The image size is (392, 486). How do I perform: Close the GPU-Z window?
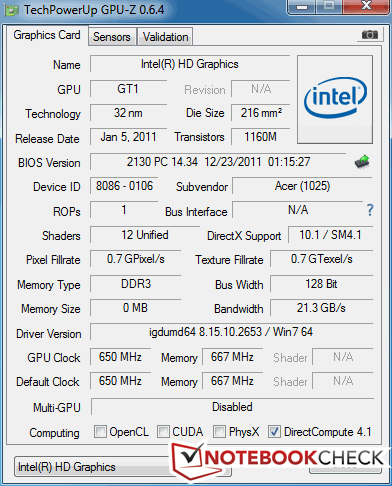click(366, 7)
